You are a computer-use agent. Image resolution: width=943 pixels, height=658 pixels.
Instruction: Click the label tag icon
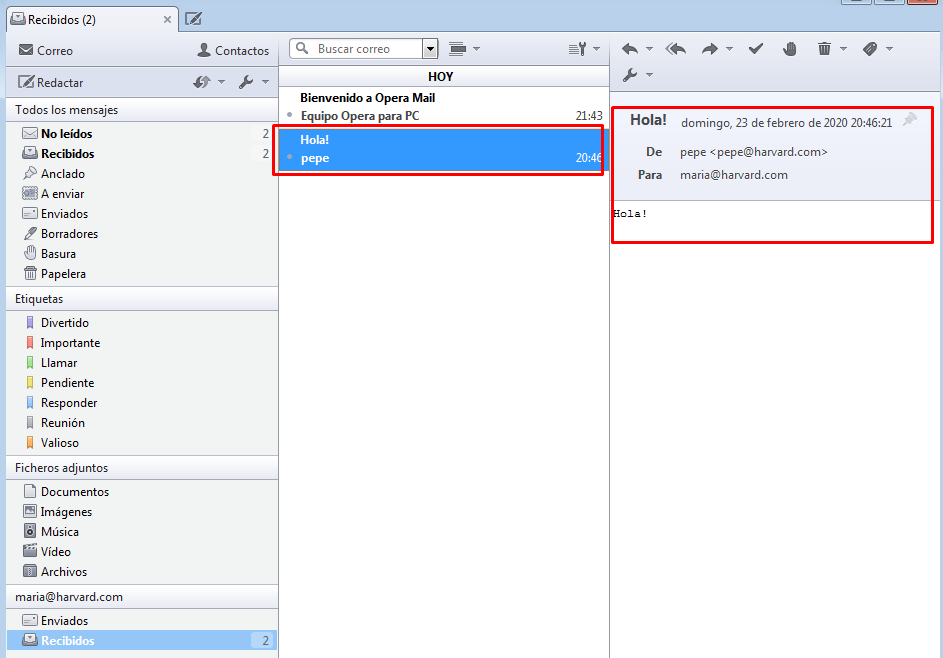[870, 49]
